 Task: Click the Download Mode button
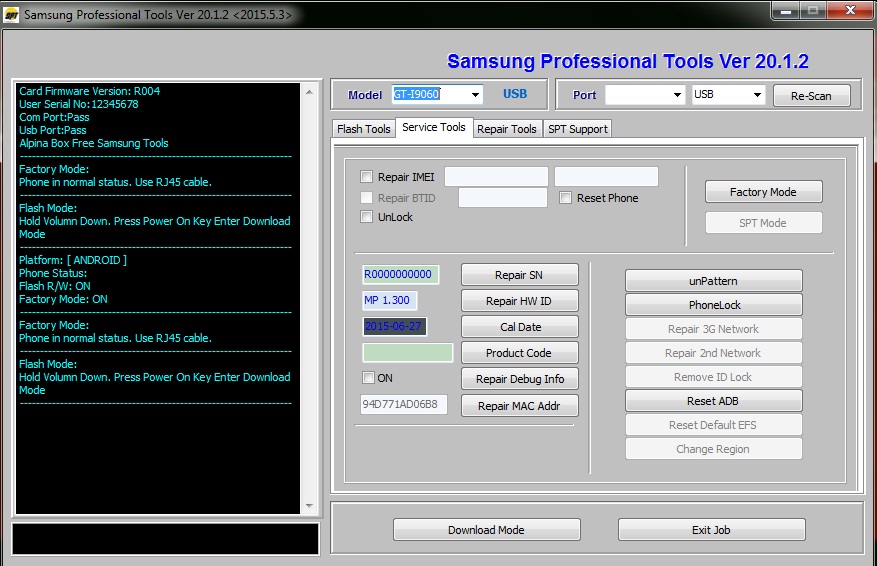487,530
